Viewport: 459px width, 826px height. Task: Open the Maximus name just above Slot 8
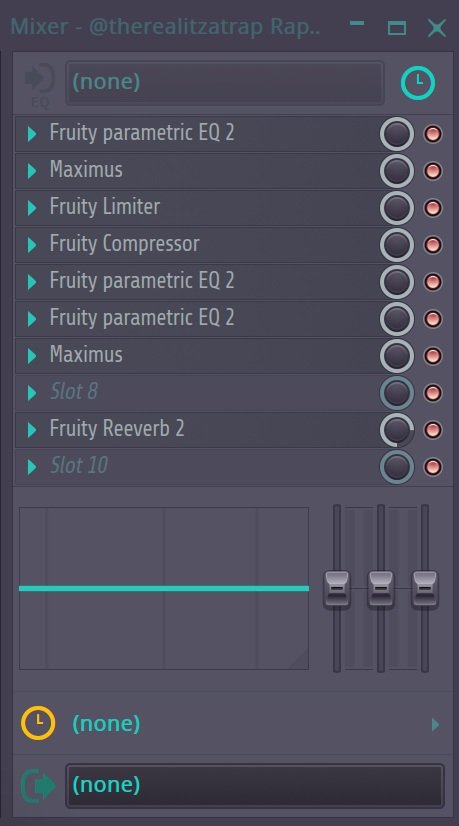[86, 355]
